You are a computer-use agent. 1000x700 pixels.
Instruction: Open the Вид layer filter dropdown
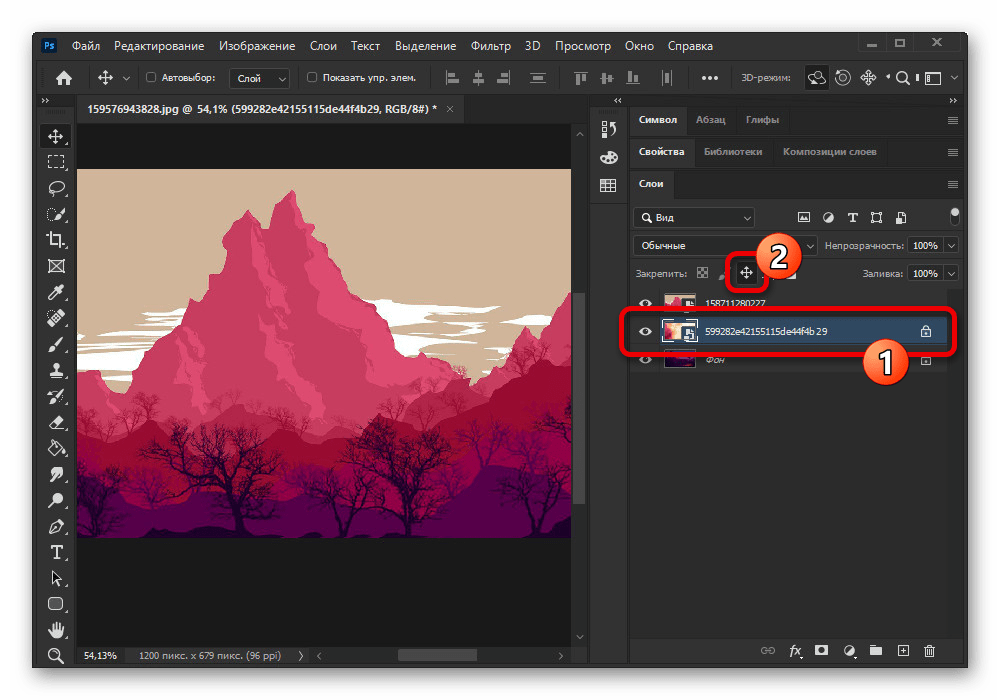(x=694, y=217)
